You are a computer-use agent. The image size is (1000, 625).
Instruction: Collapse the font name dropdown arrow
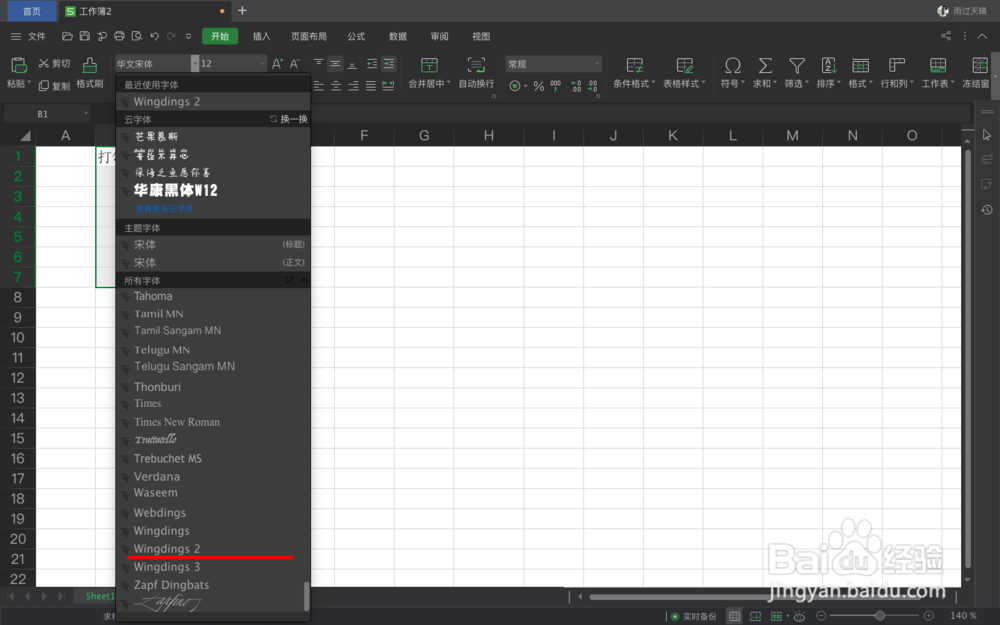tap(195, 64)
